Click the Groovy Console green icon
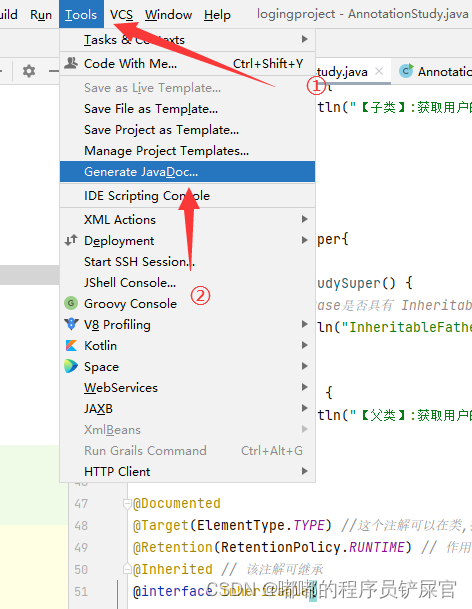Viewport: 472px width, 609px height. point(71,303)
